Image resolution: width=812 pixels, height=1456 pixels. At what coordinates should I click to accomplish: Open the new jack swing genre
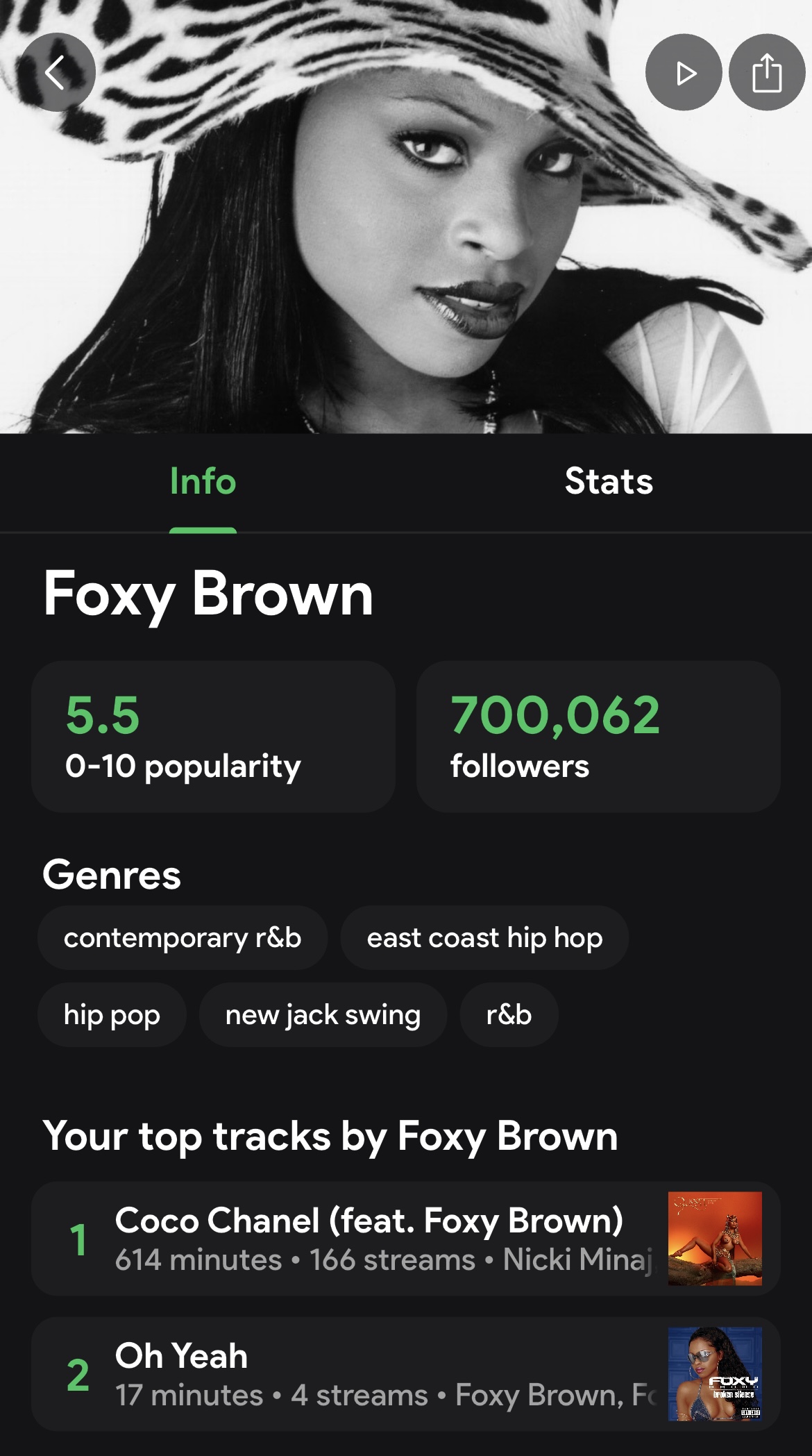tap(323, 1015)
